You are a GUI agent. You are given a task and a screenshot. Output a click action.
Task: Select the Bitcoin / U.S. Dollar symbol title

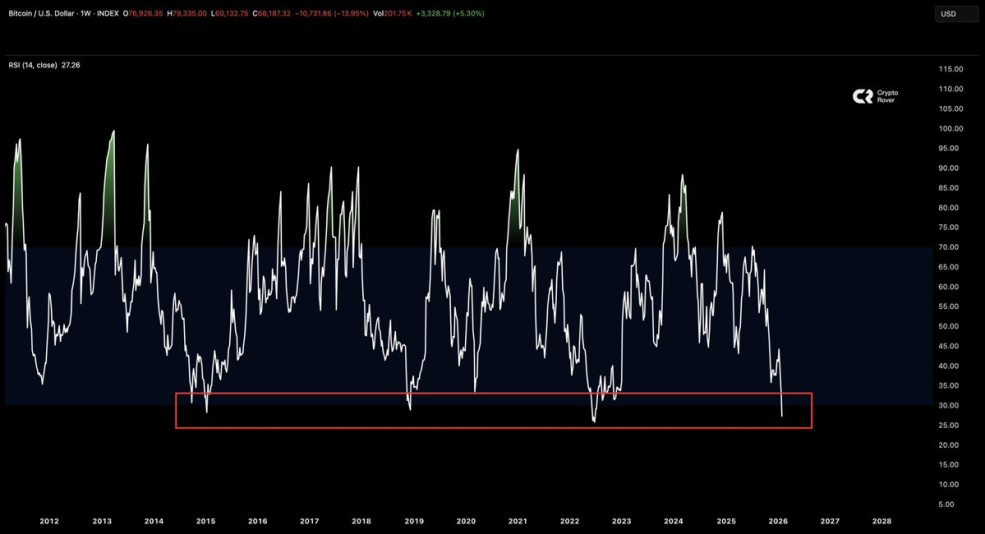(41, 13)
